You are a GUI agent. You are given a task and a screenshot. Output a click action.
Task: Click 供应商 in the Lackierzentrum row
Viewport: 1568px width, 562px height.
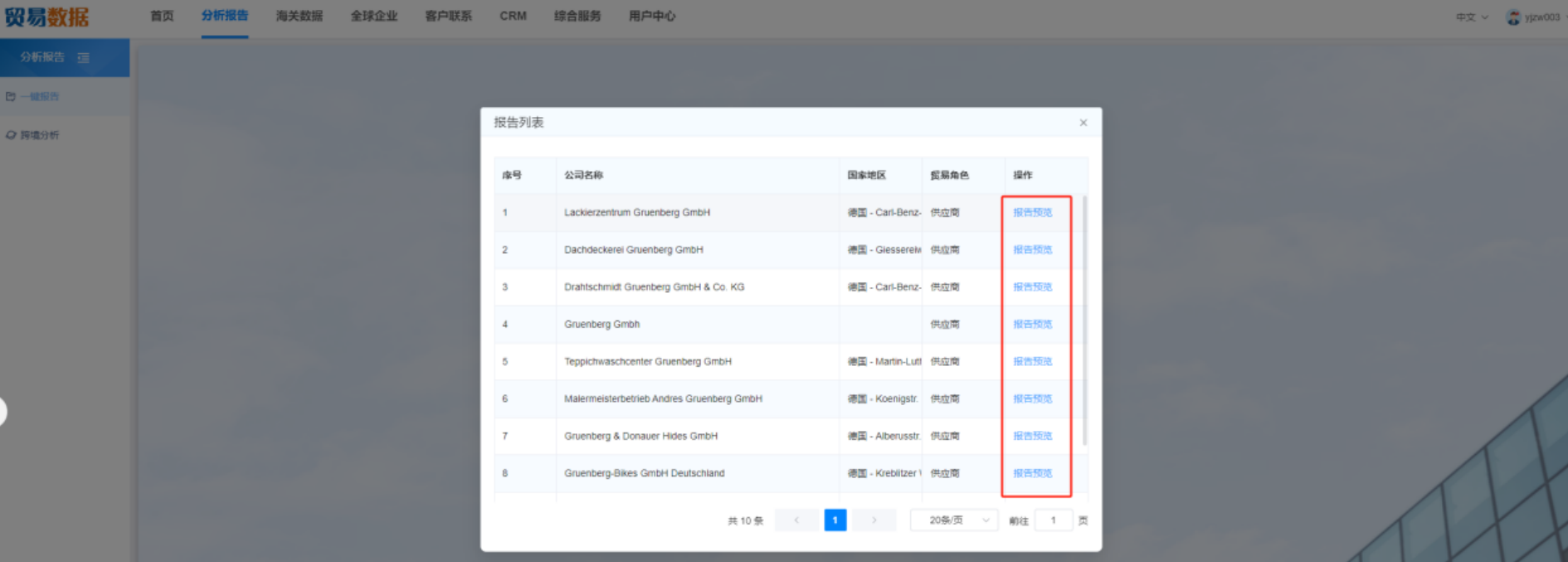(945, 213)
